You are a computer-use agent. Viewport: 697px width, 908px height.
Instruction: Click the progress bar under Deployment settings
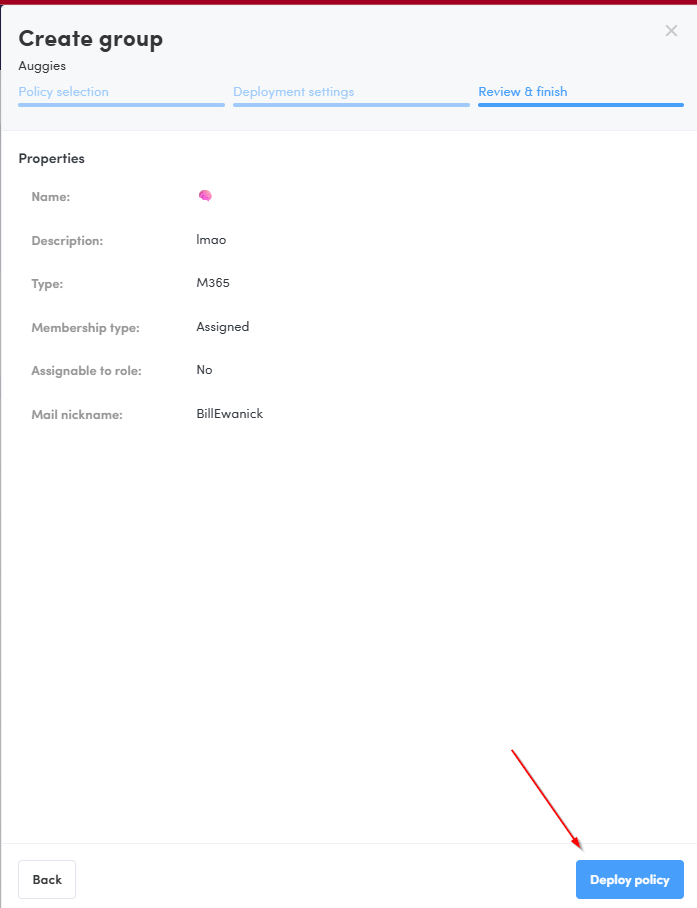coord(351,105)
